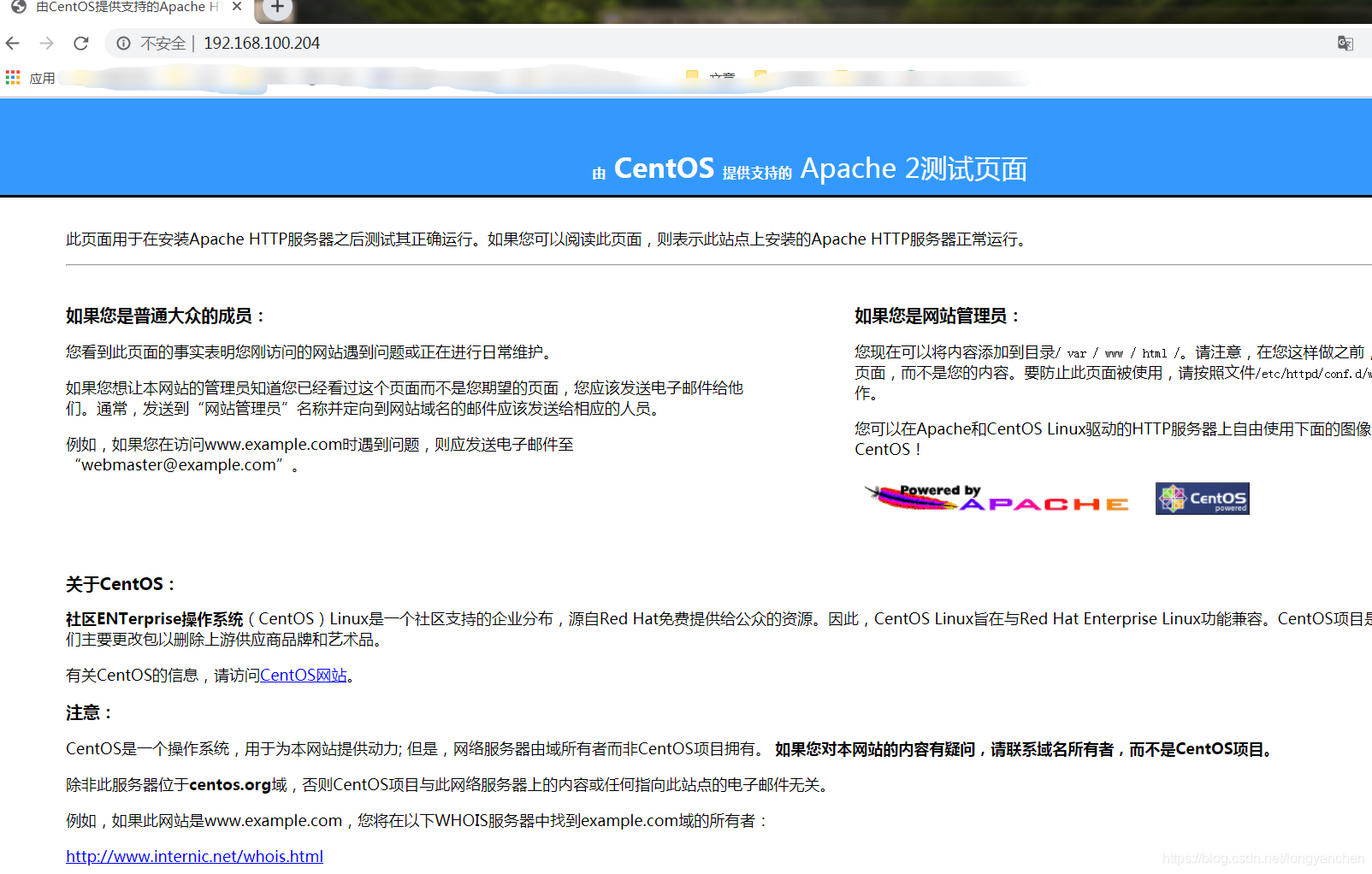Click the 如果您是普通大众的成员 heading
The width and height of the screenshot is (1372, 874).
(166, 316)
